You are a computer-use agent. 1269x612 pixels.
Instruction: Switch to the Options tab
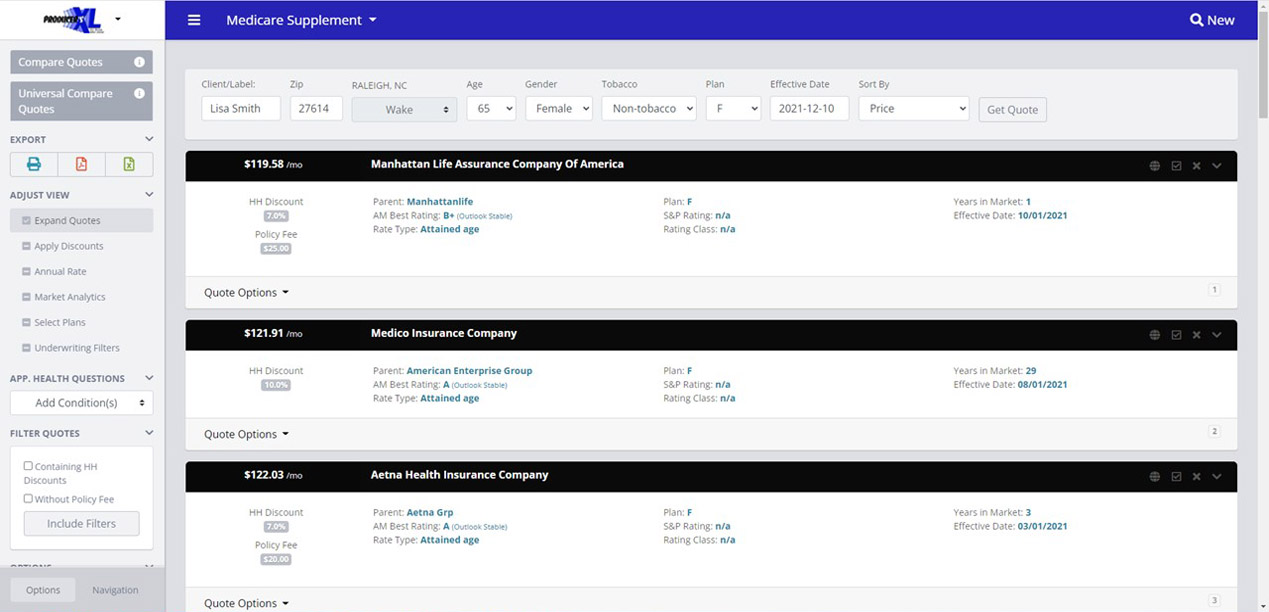[x=43, y=590]
